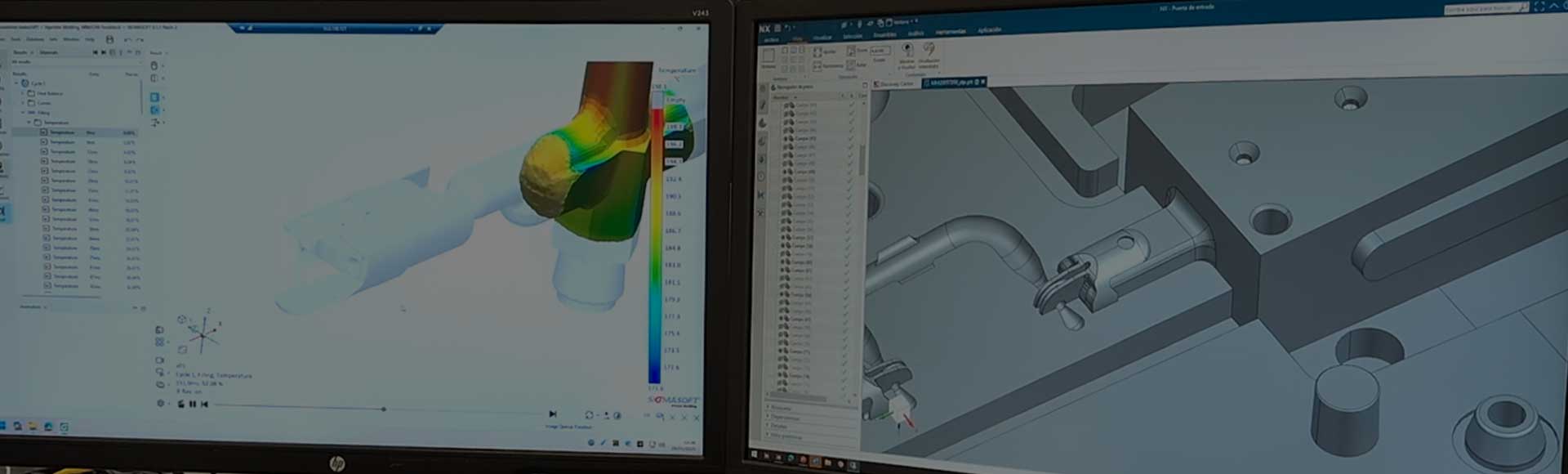
Task: Open the Windows Start button on right monitor
Action: [754, 454]
